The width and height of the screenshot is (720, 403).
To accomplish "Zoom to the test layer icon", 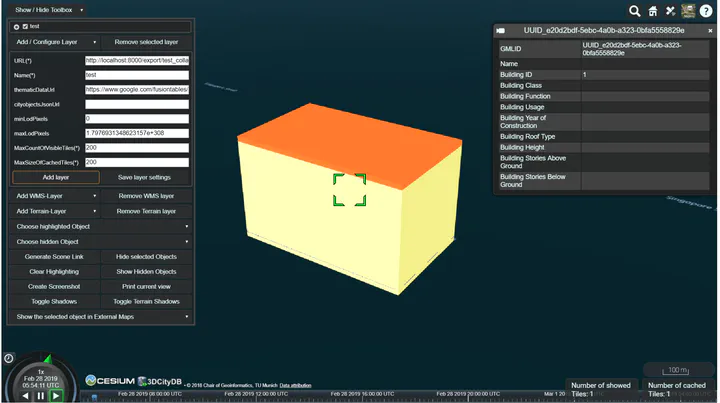I will coord(16,26).
